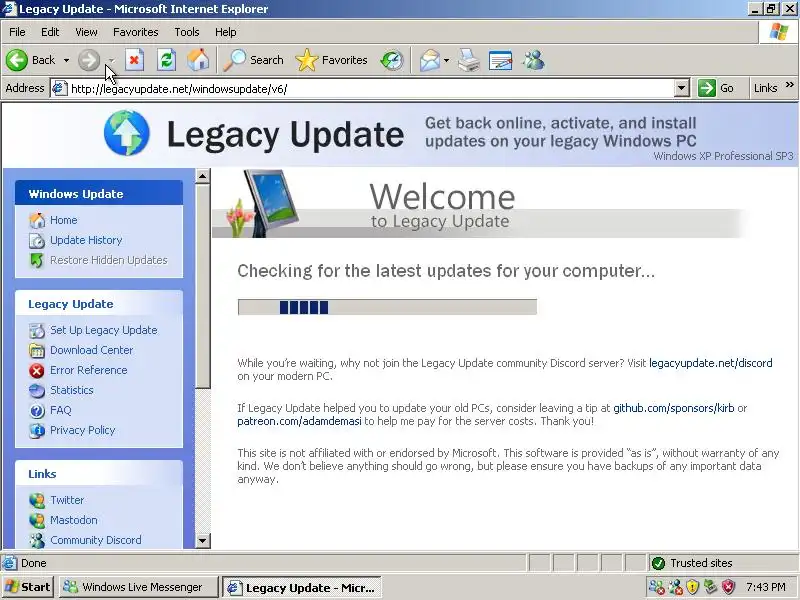Click the Twitter globe icon in the sidebar
The height and width of the screenshot is (600, 800).
(x=37, y=501)
